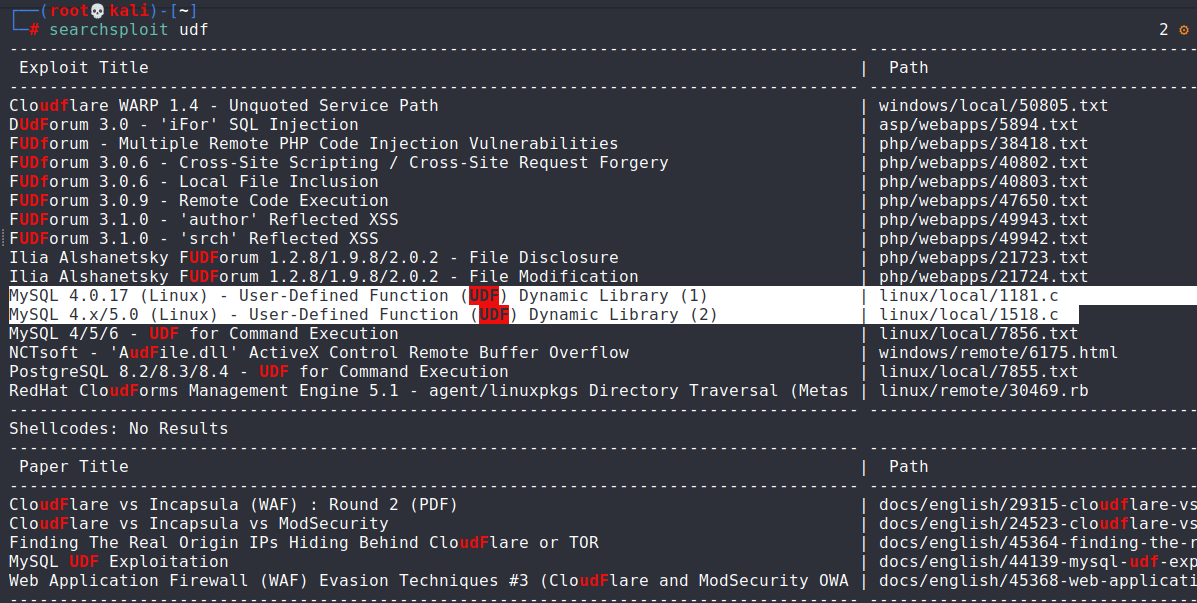Click the 'Shellcodes: No Results' line
The image size is (1197, 603).
tap(118, 429)
